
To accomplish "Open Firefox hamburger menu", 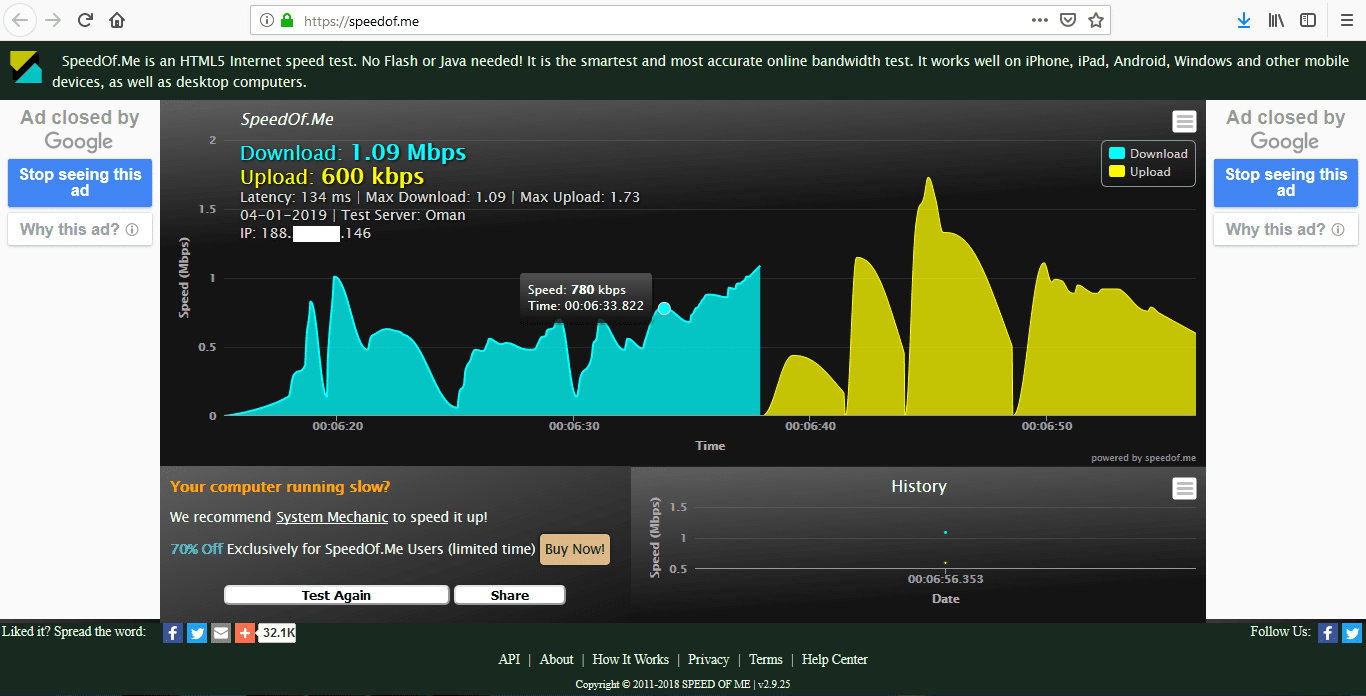I will point(1346,20).
